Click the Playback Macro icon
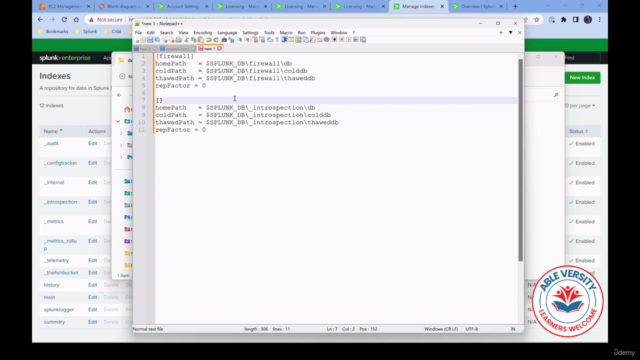Image resolution: width=640 pixels, height=360 pixels. click(349, 40)
